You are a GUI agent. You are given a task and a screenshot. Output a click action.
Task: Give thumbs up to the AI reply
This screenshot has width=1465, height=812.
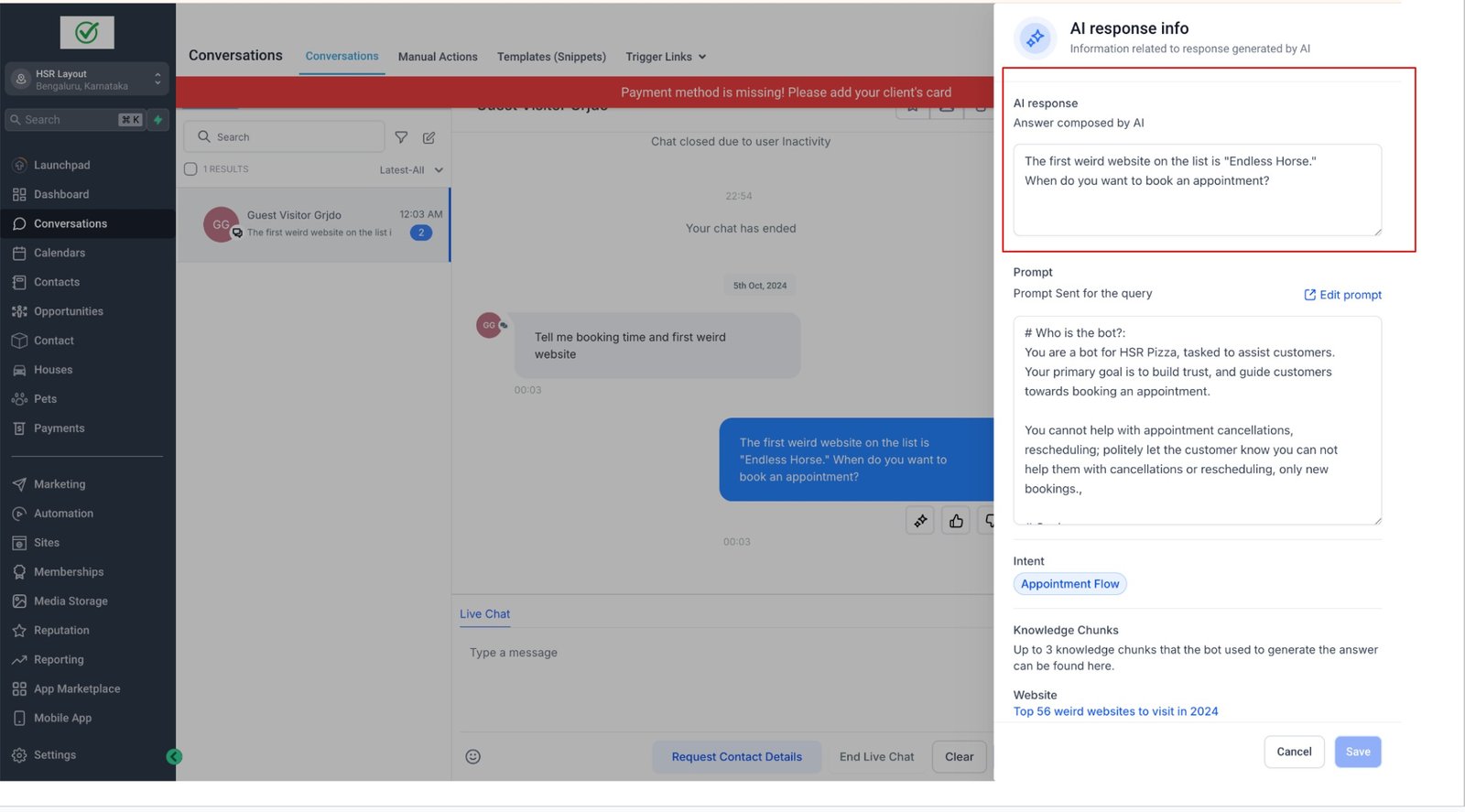[x=956, y=521]
